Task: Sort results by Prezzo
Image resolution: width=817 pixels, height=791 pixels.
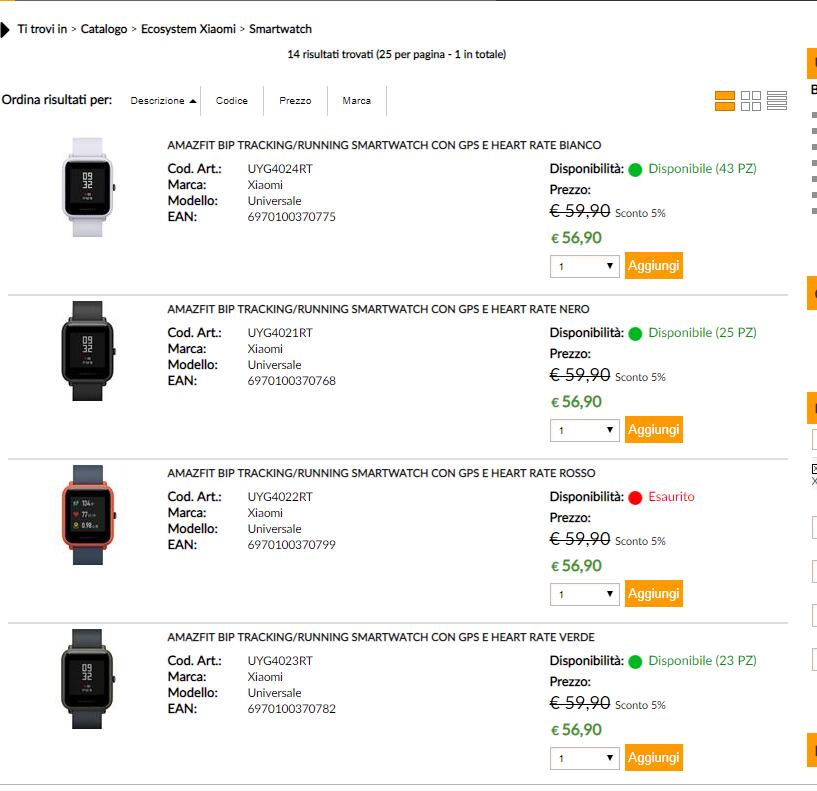Action: (x=295, y=101)
